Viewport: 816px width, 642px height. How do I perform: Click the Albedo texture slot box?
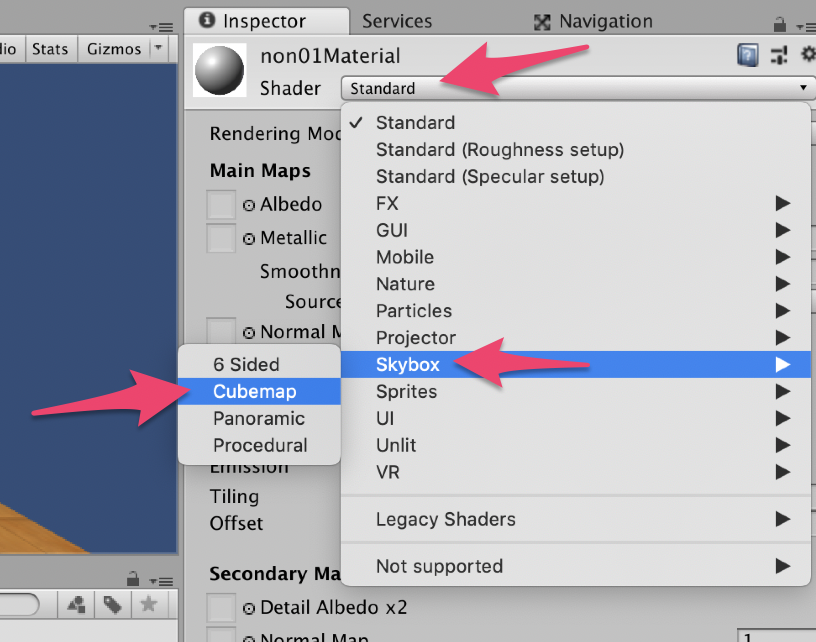tap(221, 205)
